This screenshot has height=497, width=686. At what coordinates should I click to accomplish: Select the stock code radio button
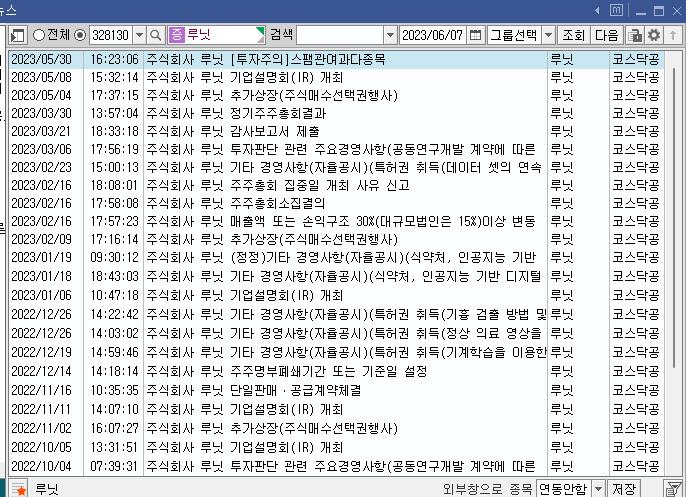(x=80, y=35)
